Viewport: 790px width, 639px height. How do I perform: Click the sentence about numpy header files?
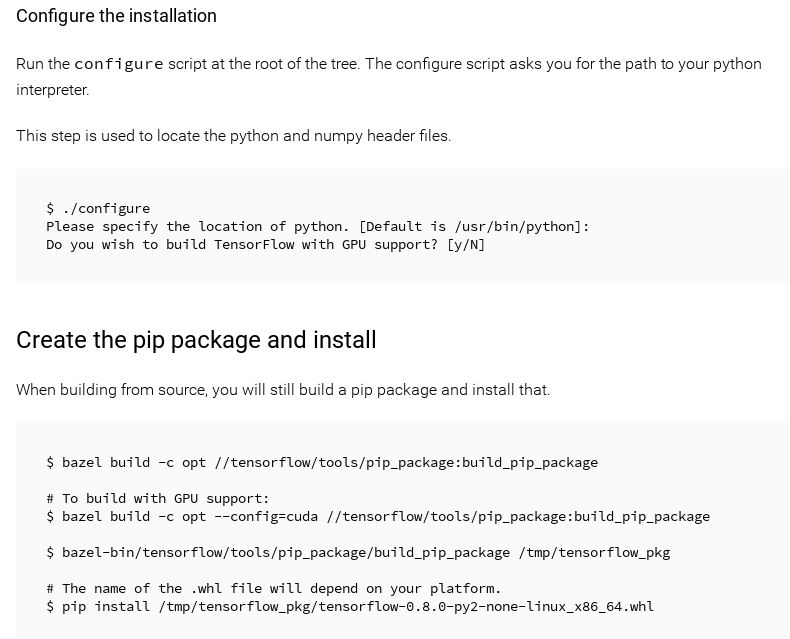point(233,136)
